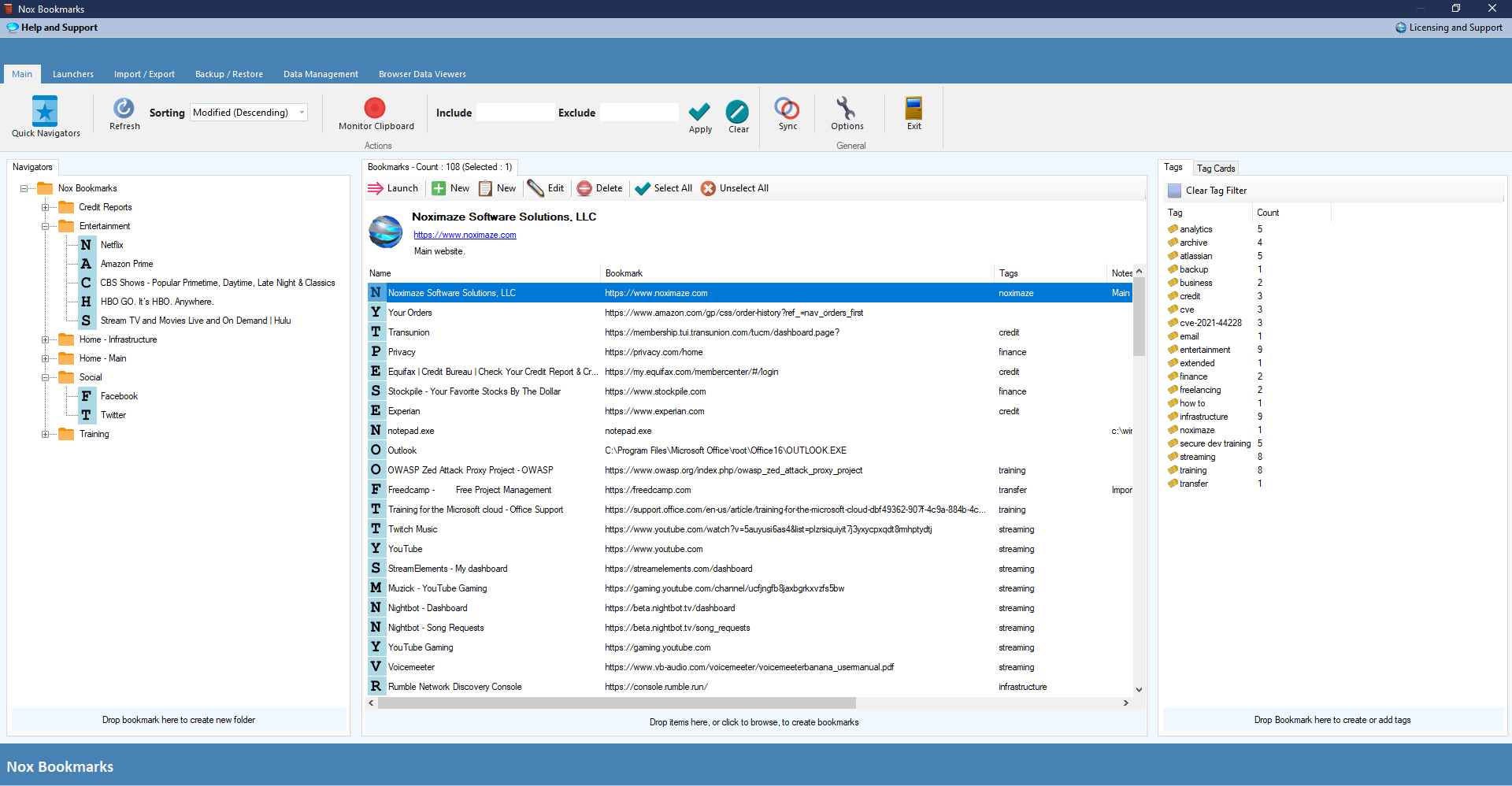Edit the selected bookmark

coord(546,188)
